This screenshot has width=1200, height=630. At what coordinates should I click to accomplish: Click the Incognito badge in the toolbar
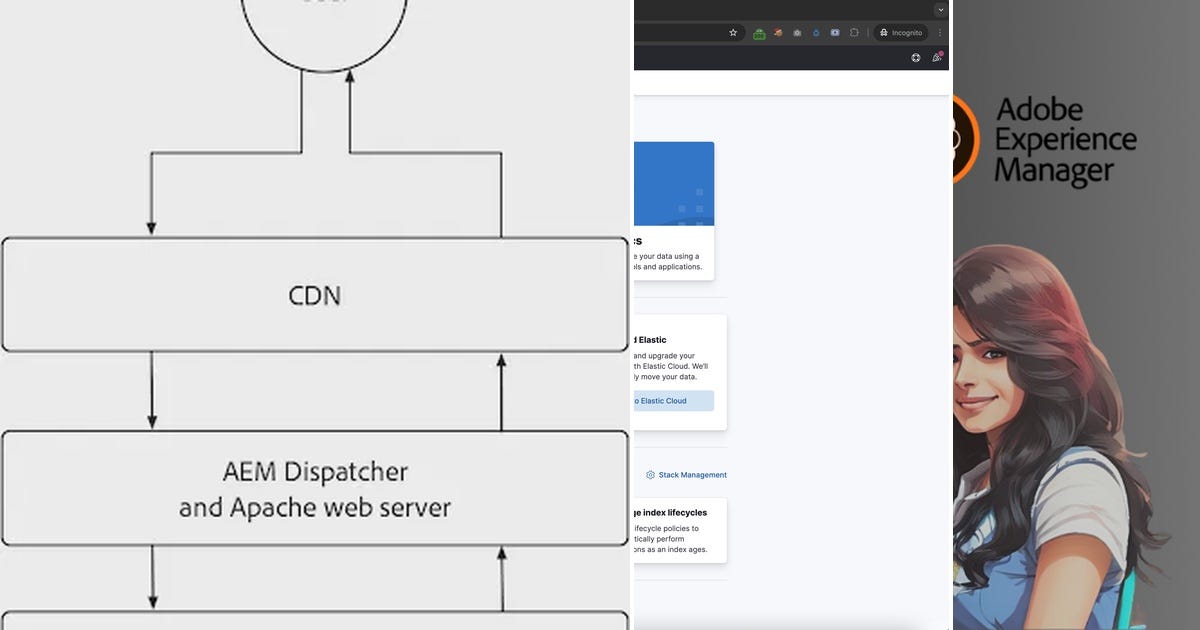[900, 32]
